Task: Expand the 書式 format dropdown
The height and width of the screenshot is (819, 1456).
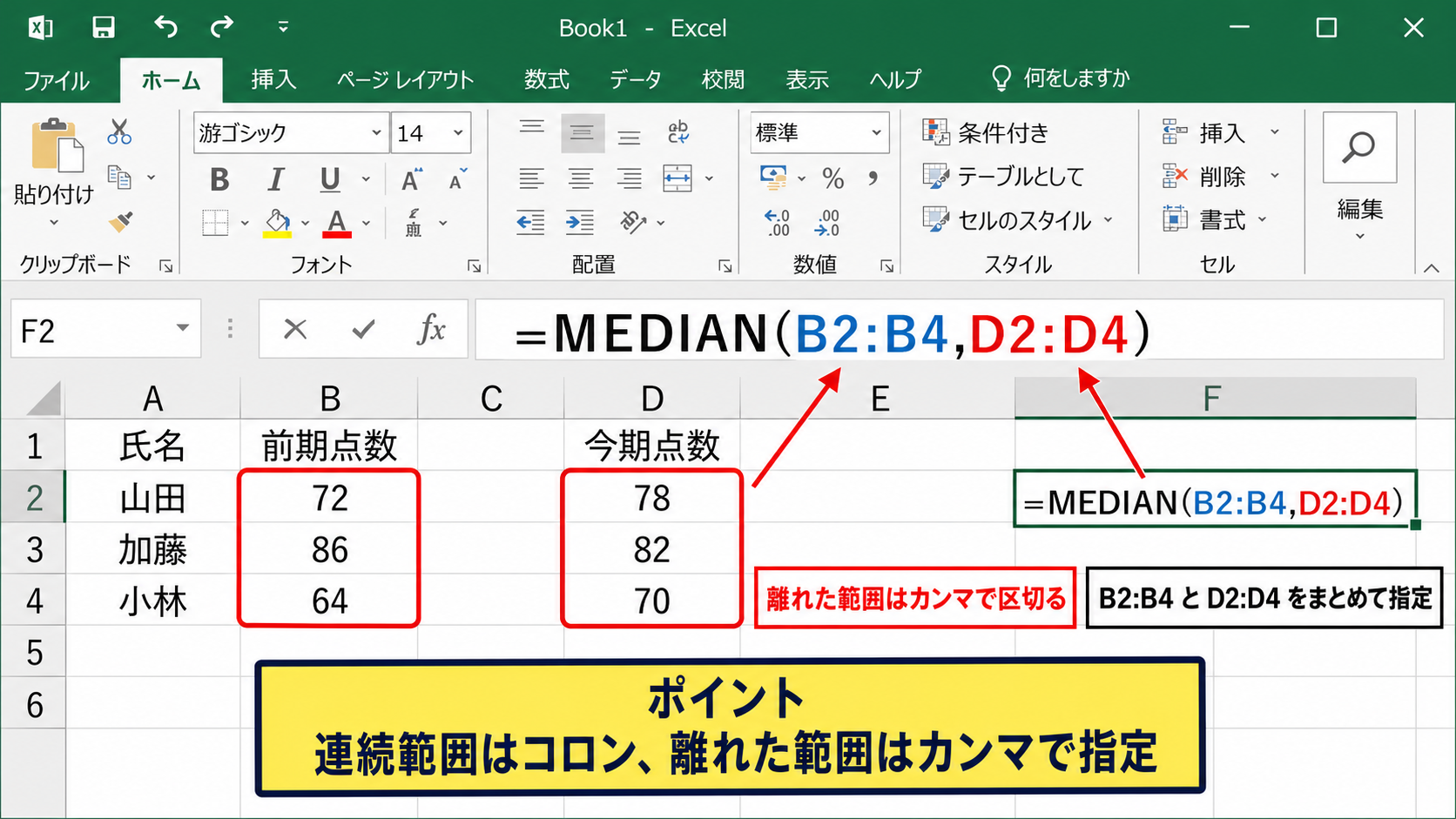Action: coord(1262,220)
